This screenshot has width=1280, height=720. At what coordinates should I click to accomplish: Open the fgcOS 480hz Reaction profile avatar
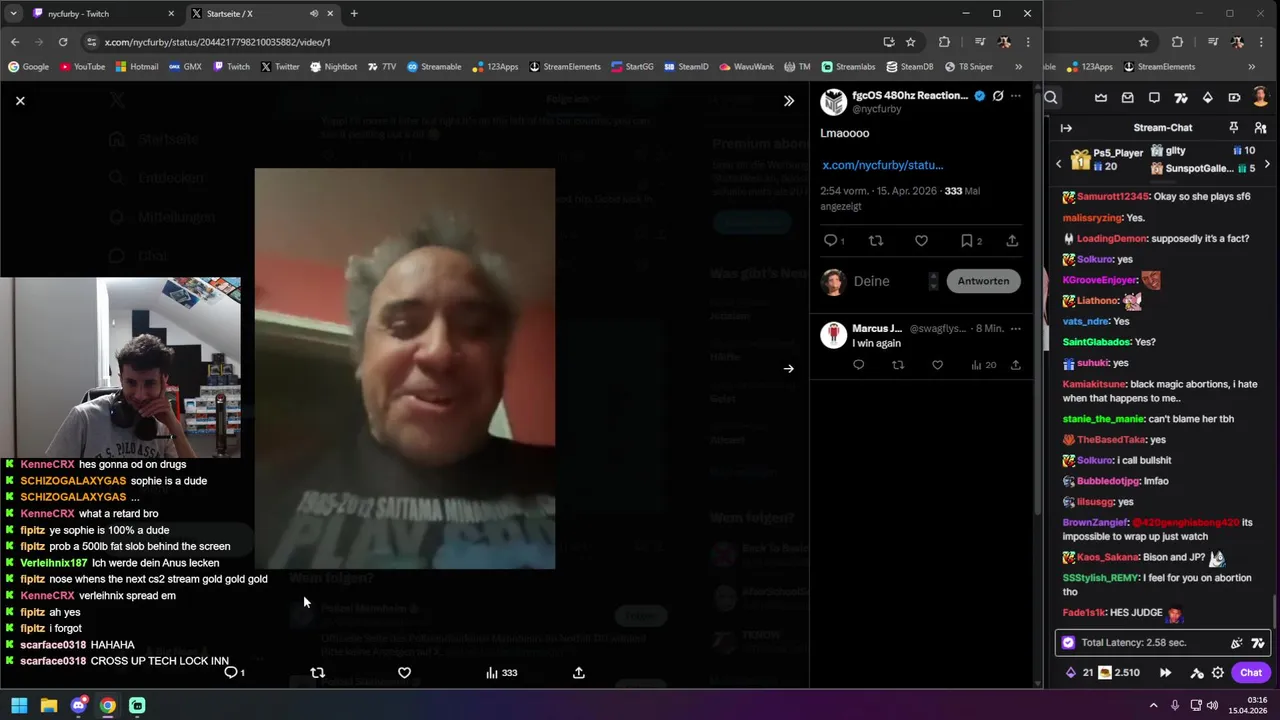click(833, 102)
